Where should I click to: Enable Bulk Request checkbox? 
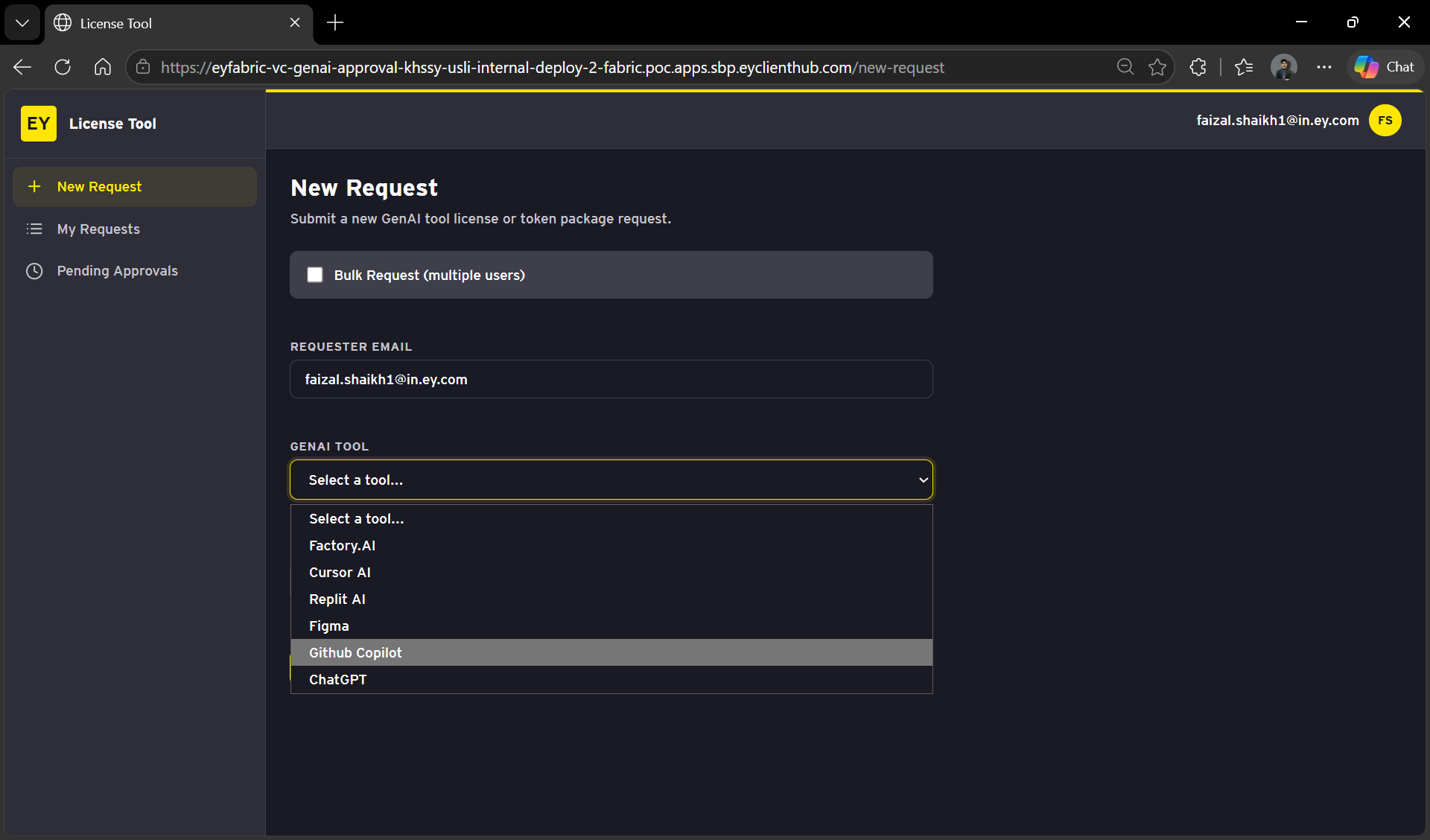(315, 276)
